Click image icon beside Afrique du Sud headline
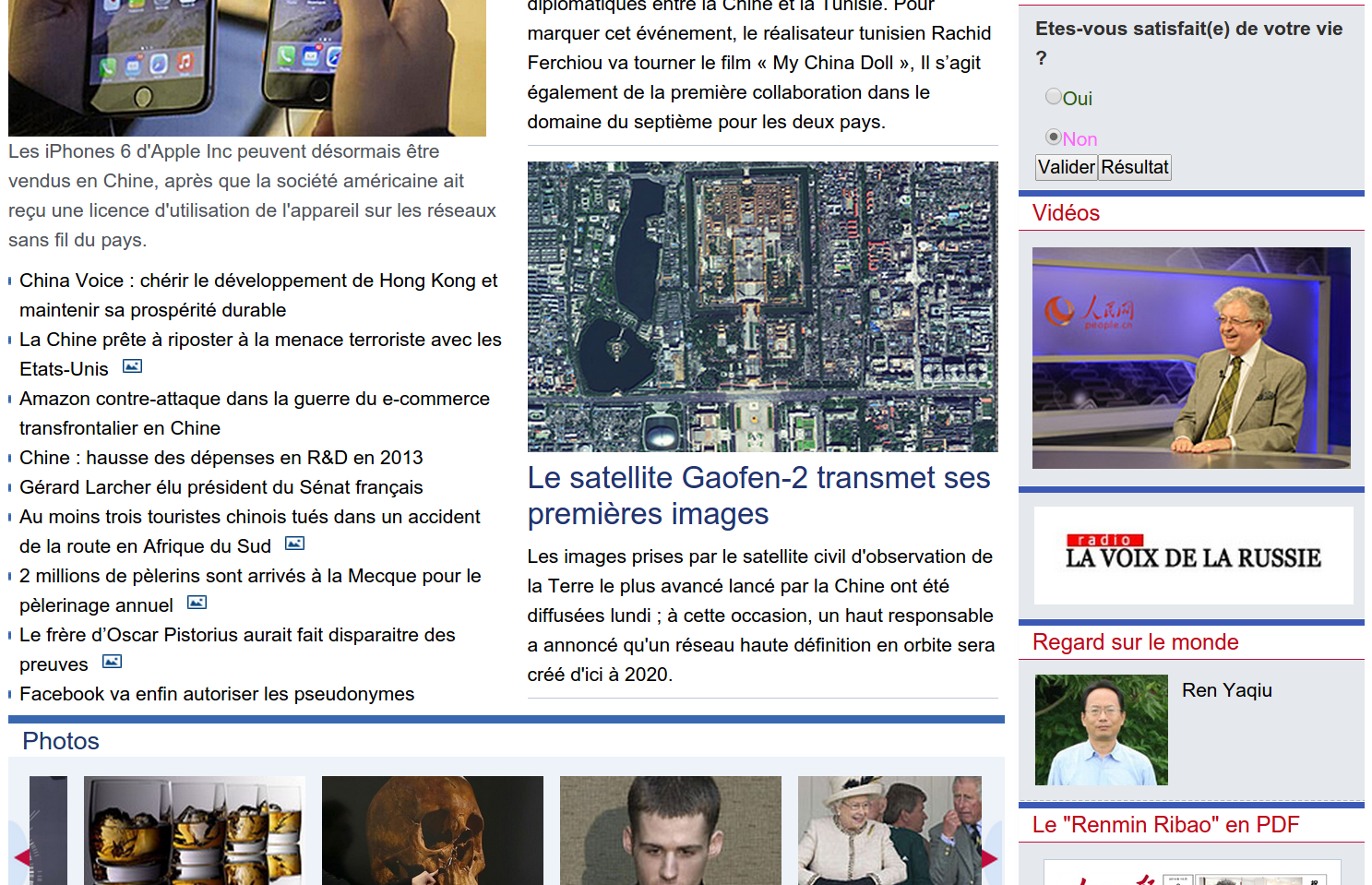 [x=294, y=544]
